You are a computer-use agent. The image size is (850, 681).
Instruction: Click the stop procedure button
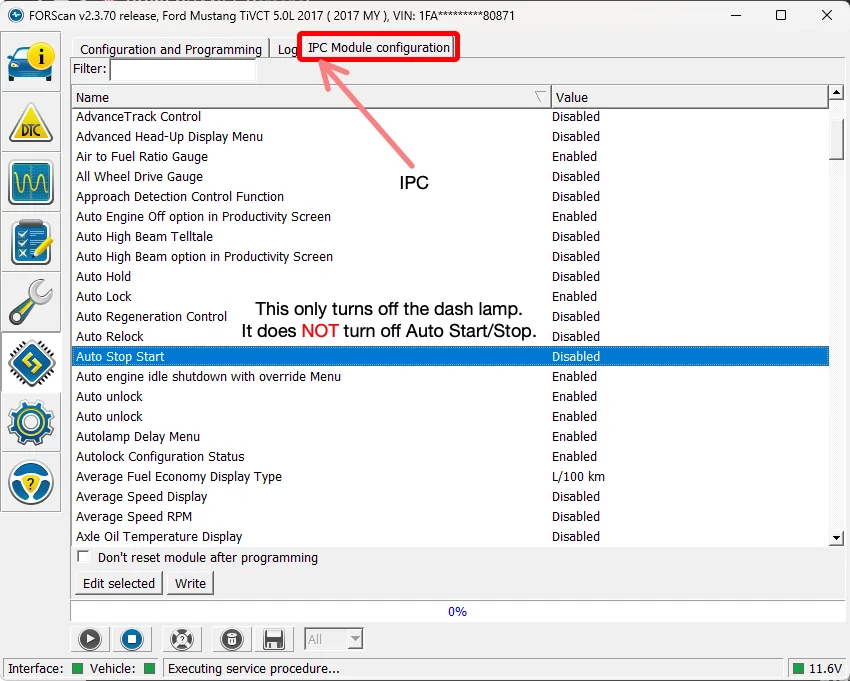[x=132, y=639]
